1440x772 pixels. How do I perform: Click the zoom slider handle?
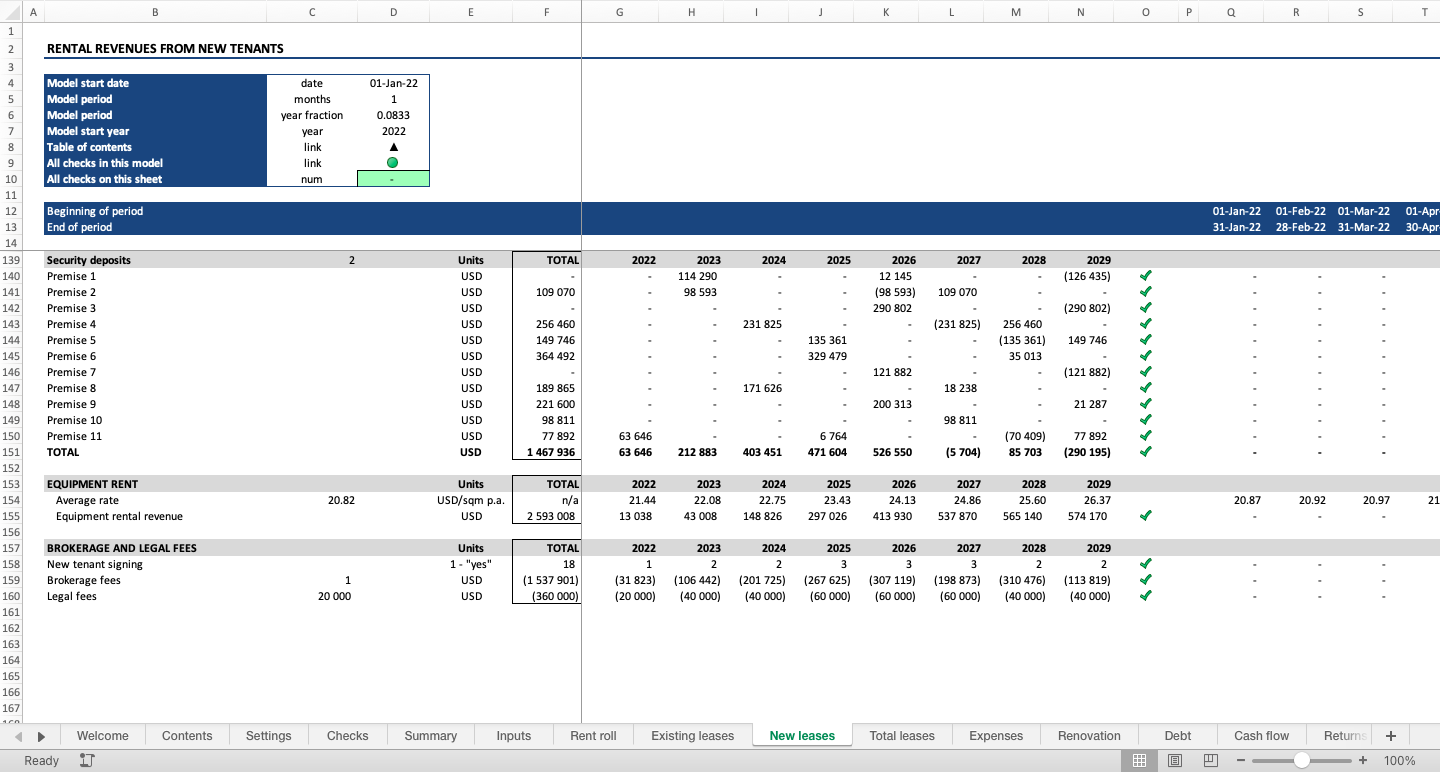(x=1302, y=760)
